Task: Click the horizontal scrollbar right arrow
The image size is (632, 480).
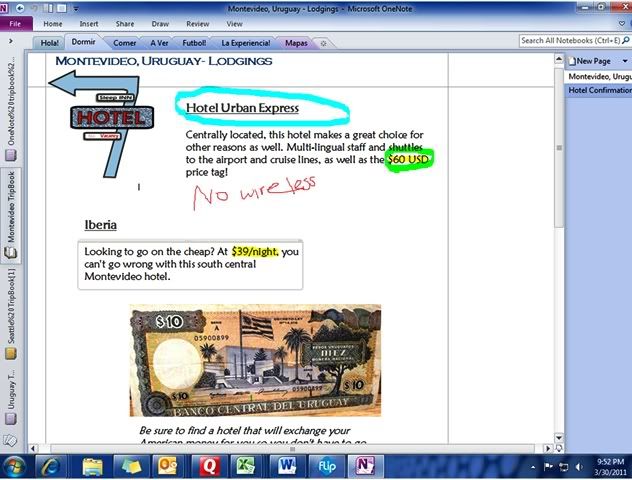Action: click(548, 448)
